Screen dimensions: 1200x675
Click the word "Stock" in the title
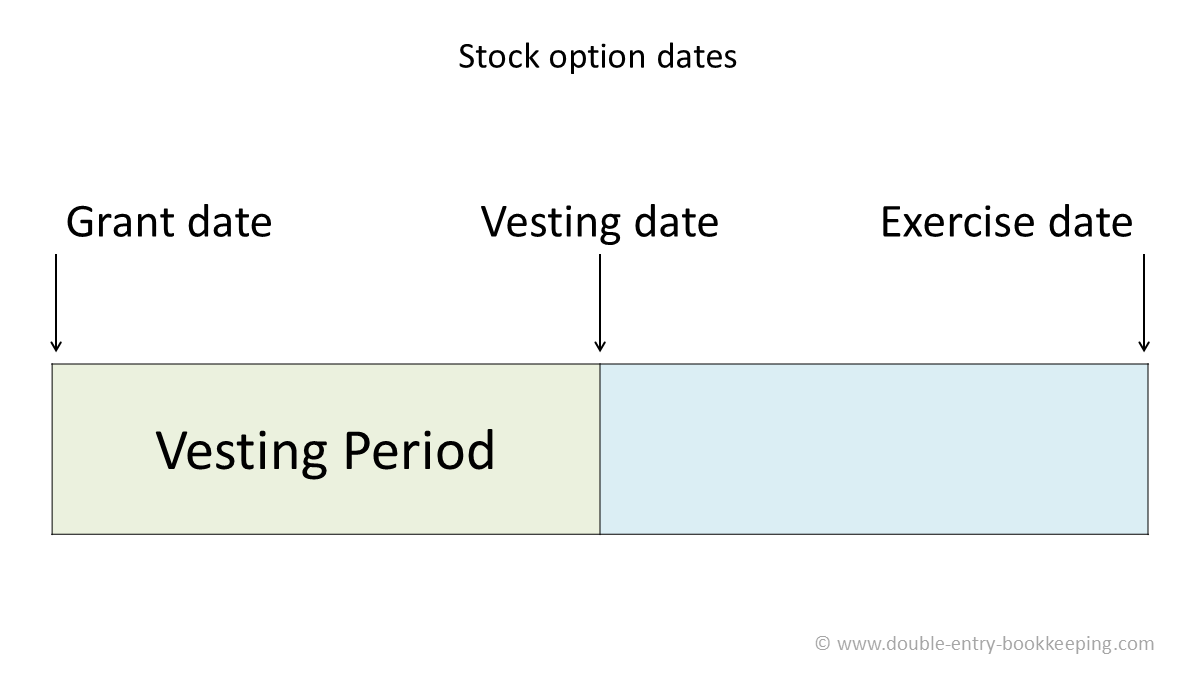click(x=487, y=57)
